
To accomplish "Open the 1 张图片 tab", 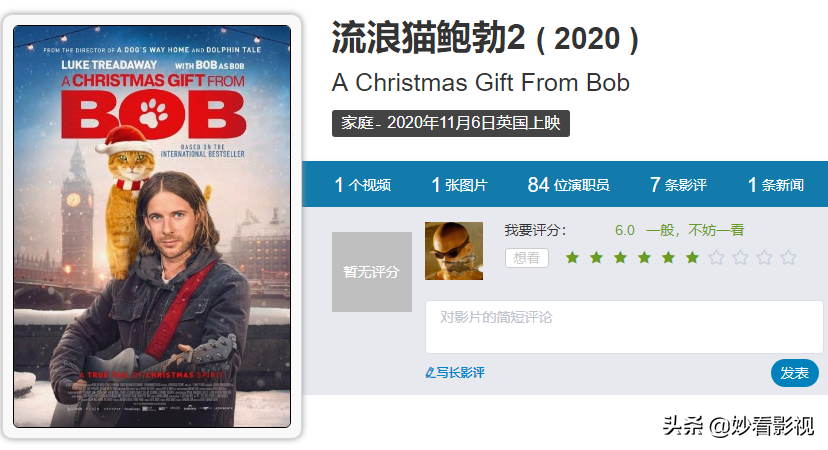I will (x=459, y=185).
